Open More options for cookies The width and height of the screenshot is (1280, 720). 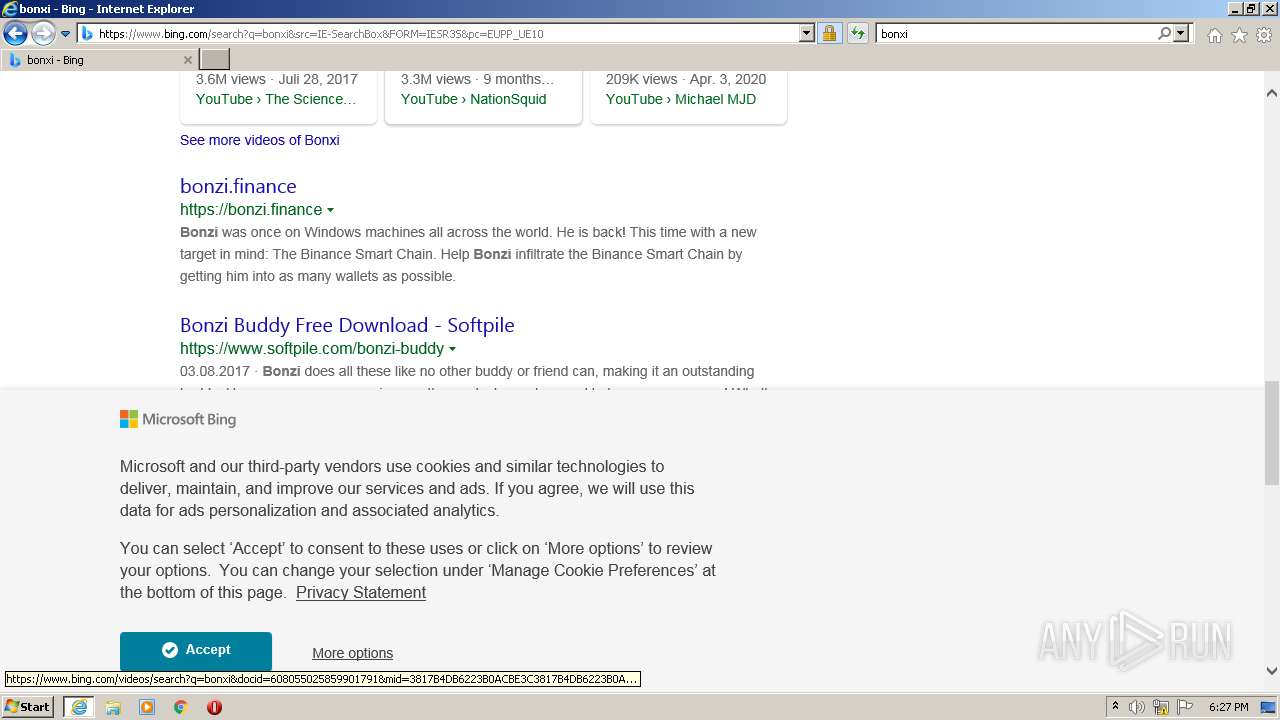click(x=352, y=653)
